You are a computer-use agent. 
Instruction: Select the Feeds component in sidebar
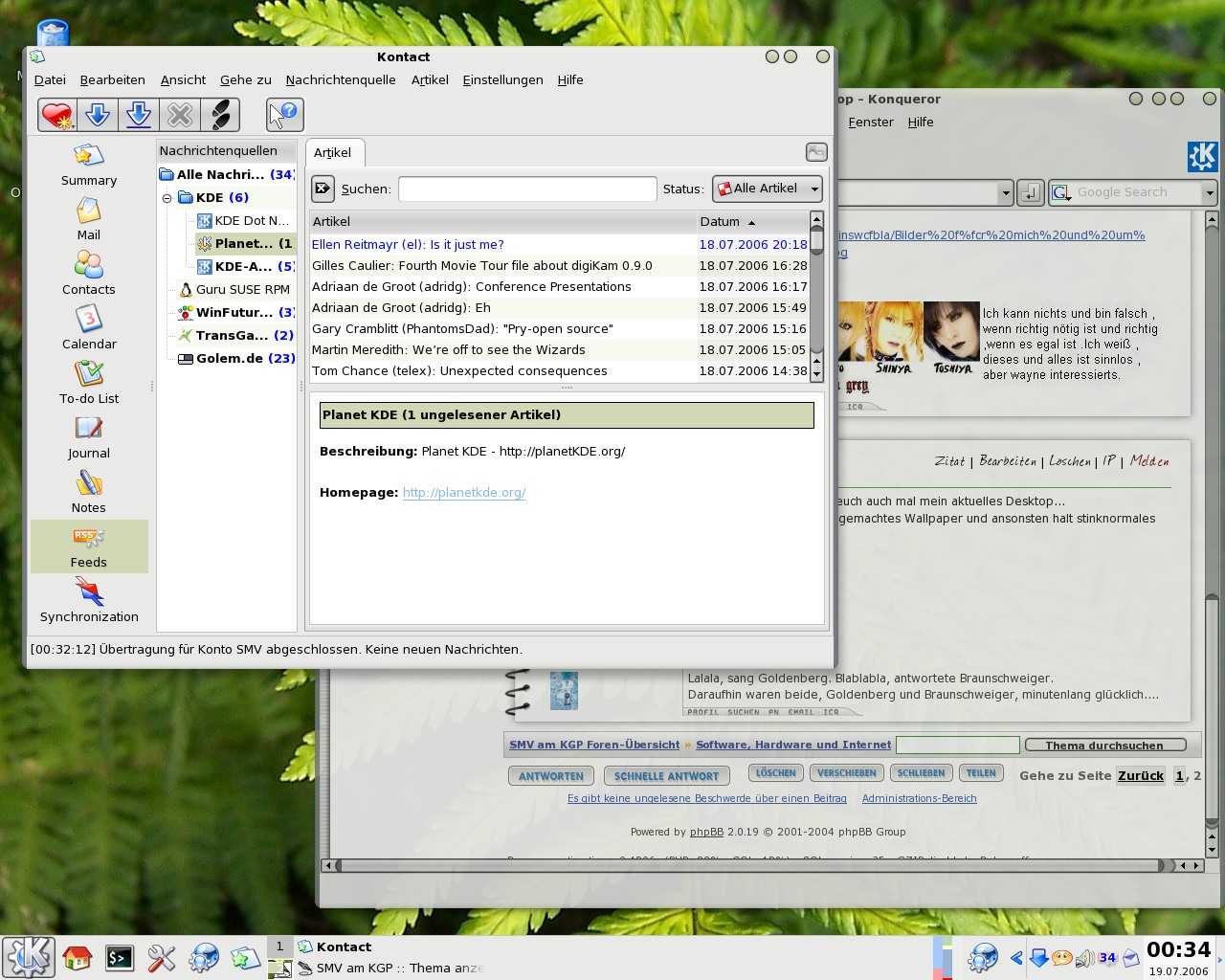pos(89,546)
